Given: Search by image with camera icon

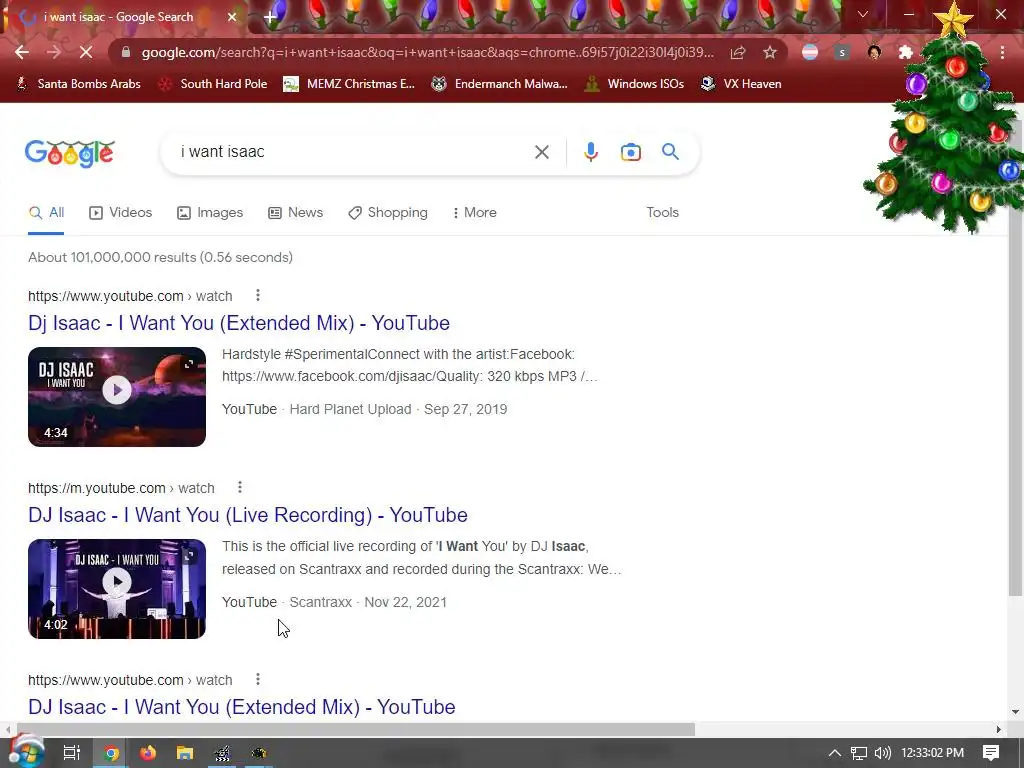Looking at the screenshot, I should point(630,152).
